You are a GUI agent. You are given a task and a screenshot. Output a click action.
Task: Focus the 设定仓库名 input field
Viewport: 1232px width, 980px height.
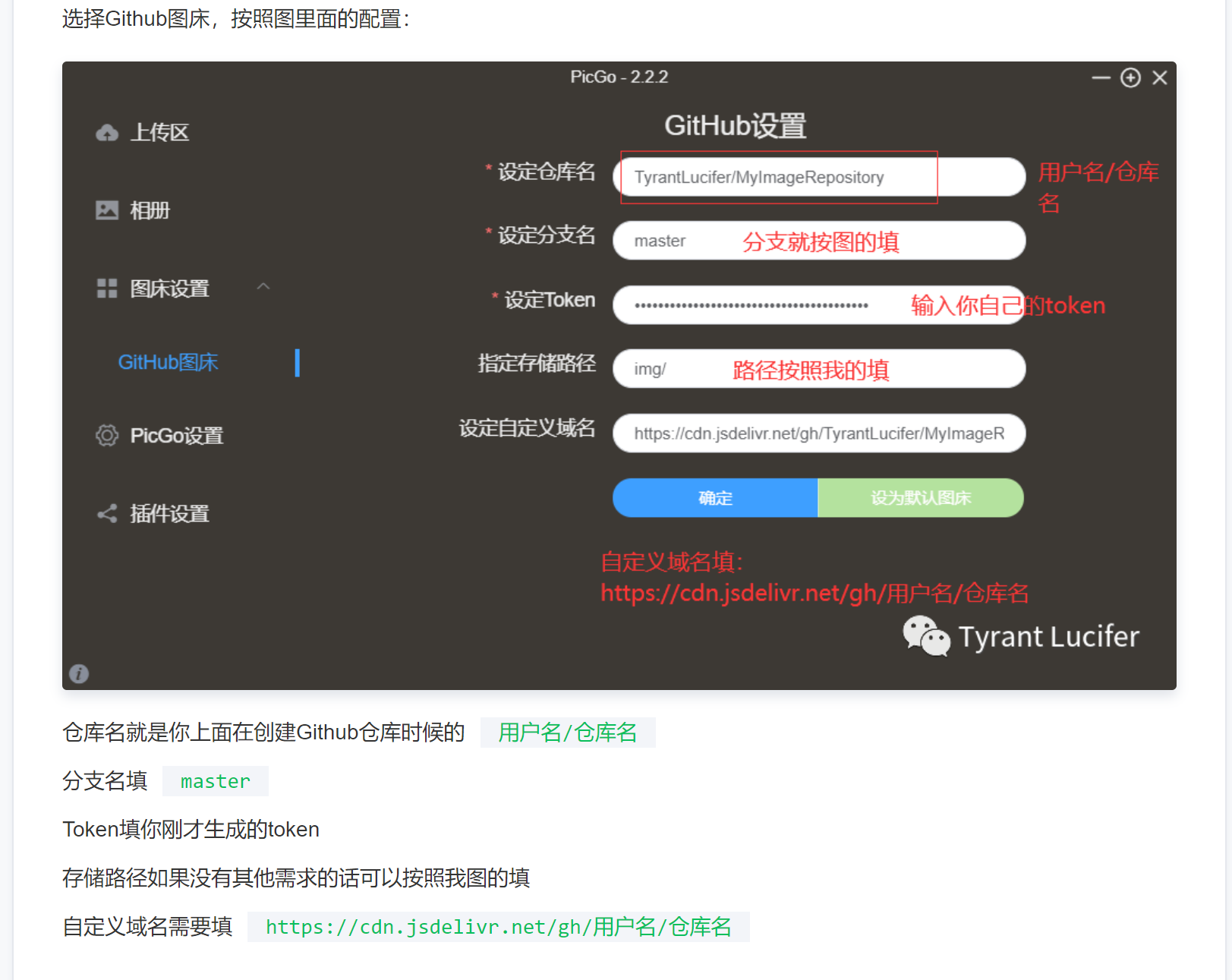pyautogui.click(x=818, y=177)
